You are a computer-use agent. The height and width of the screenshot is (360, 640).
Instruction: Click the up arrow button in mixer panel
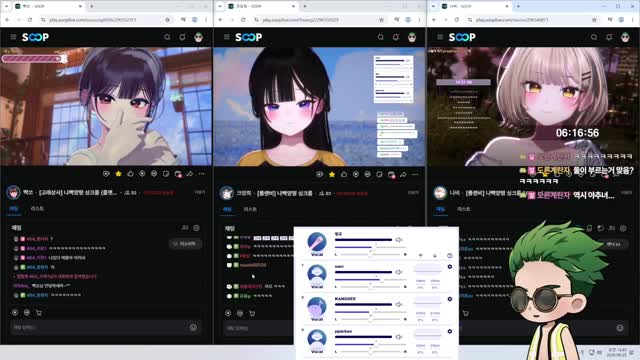[420, 256]
